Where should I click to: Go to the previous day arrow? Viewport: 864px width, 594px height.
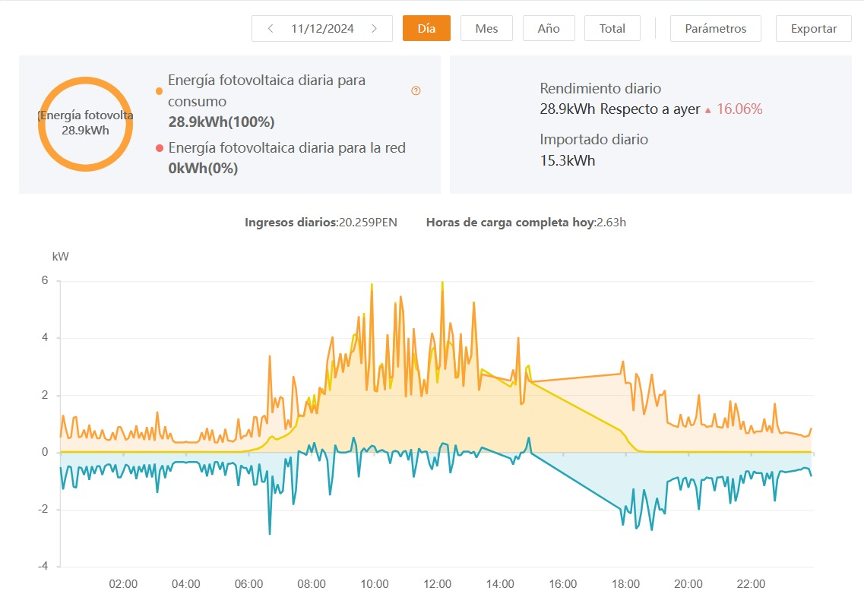pos(270,29)
